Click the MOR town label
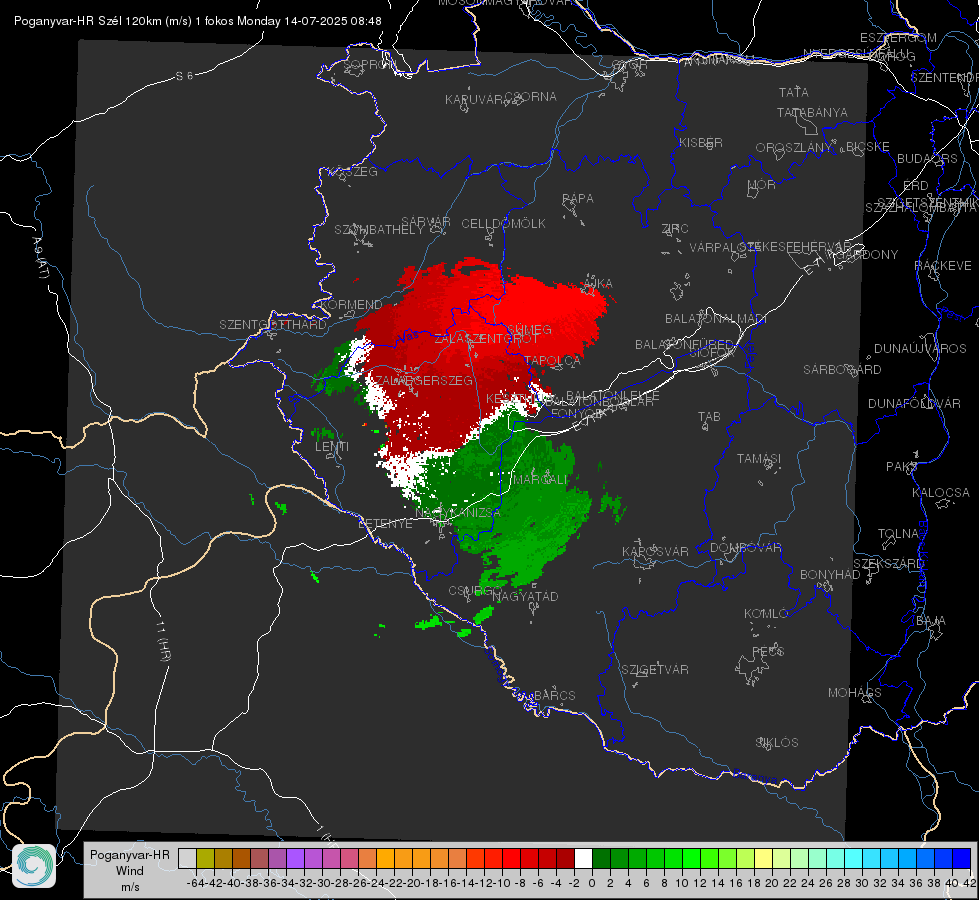 click(x=762, y=184)
